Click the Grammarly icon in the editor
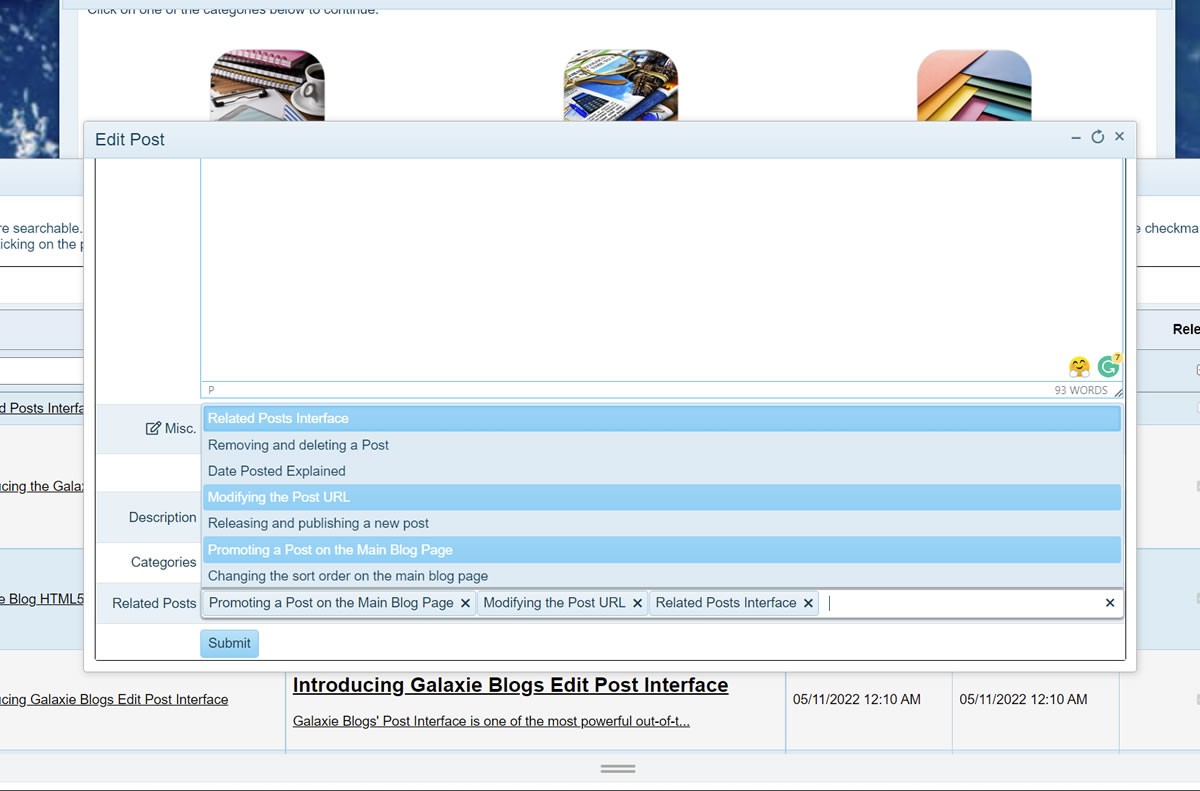This screenshot has height=791, width=1200. pyautogui.click(x=1108, y=366)
